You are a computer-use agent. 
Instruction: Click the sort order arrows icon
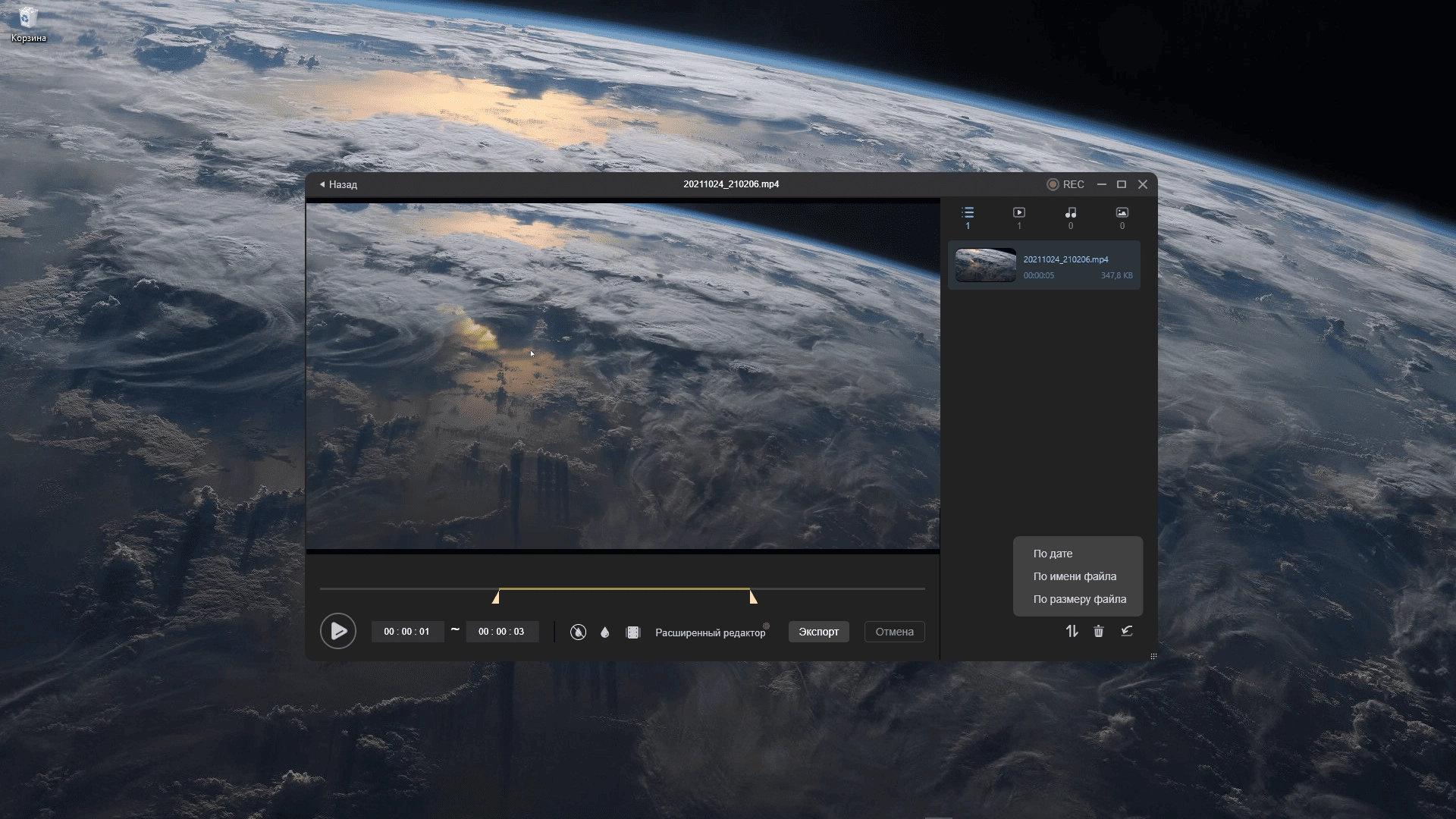(x=1072, y=631)
